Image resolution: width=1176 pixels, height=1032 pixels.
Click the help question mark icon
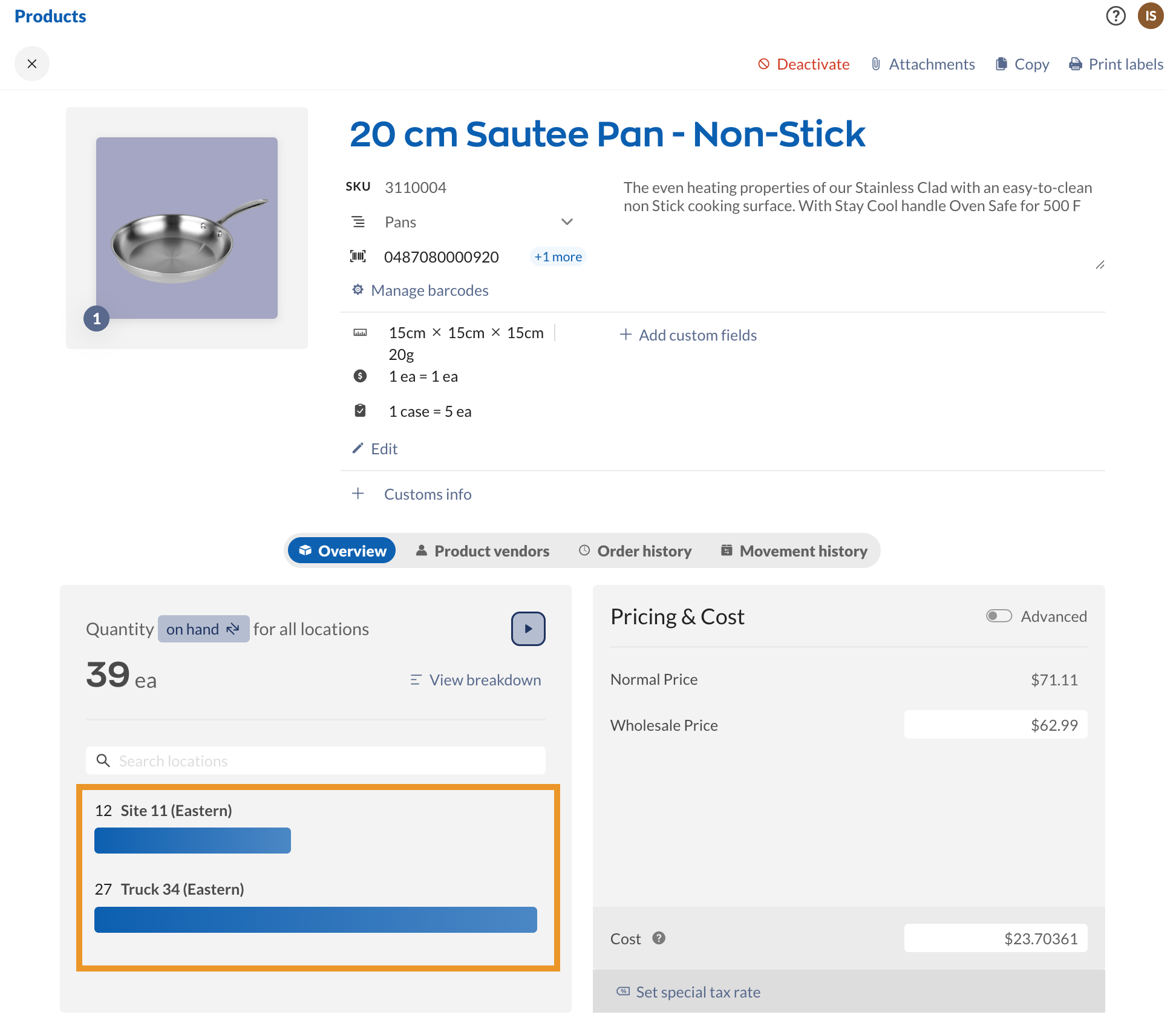(1116, 16)
